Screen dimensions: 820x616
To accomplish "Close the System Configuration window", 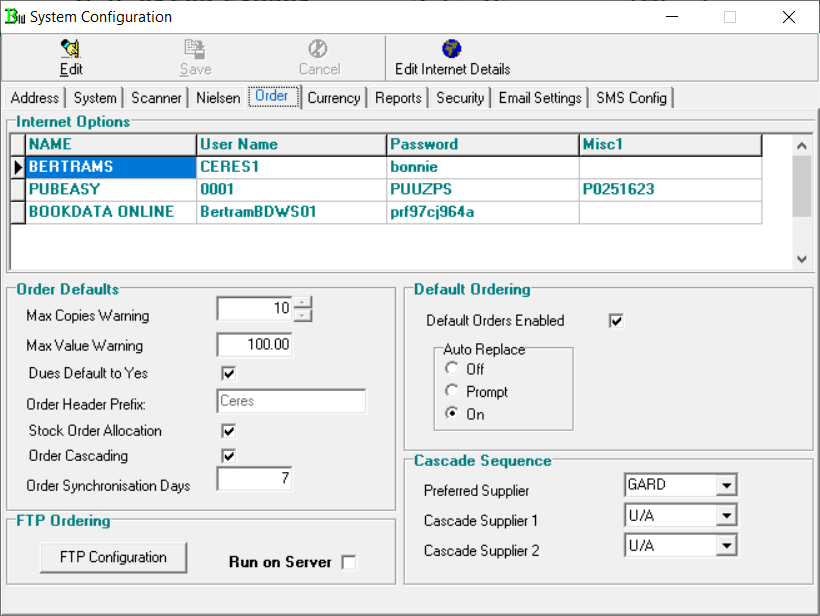I will coord(789,17).
